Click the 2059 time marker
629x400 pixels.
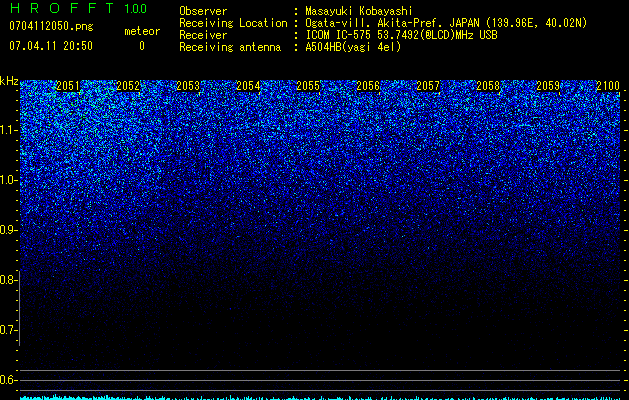click(x=548, y=86)
